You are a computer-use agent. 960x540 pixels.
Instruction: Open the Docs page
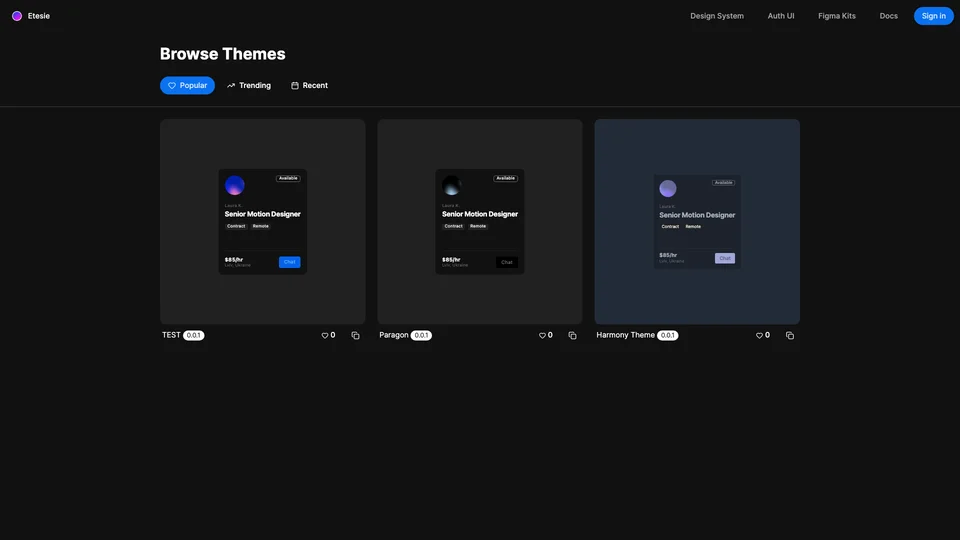888,16
